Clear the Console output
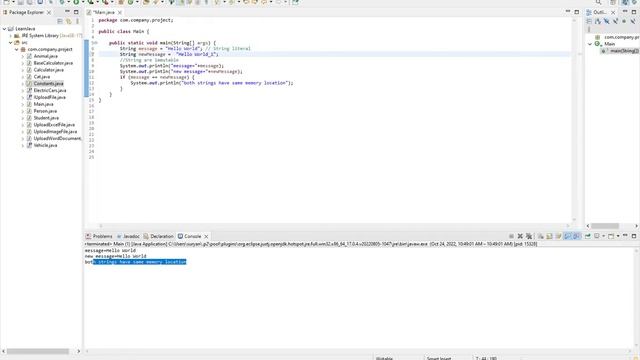This screenshot has width=640, height=360. point(540,236)
